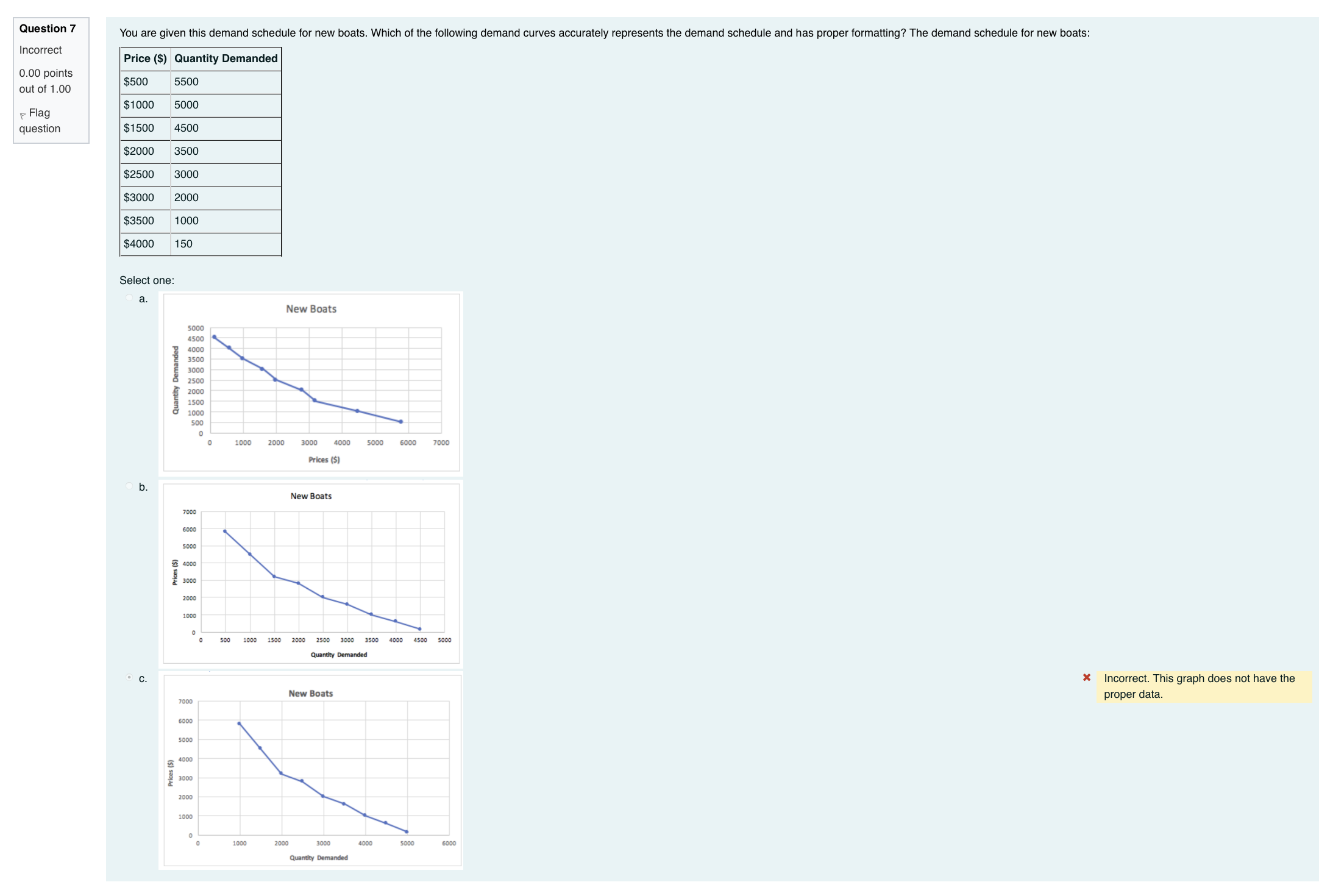Click the Quantity Demanded table header
The height and width of the screenshot is (896, 1319).
point(226,59)
